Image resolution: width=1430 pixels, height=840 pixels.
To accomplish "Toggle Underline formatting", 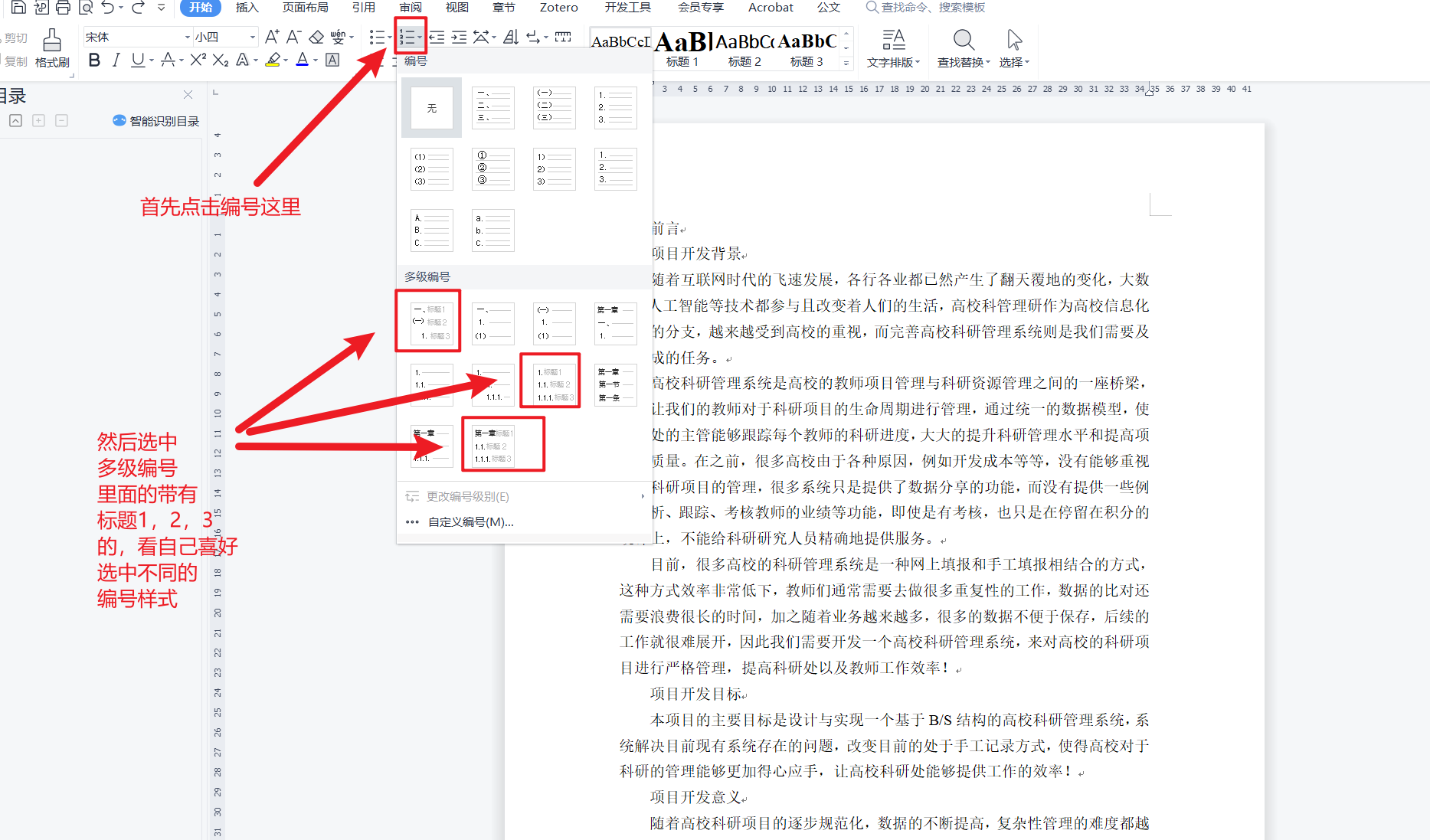I will [137, 60].
